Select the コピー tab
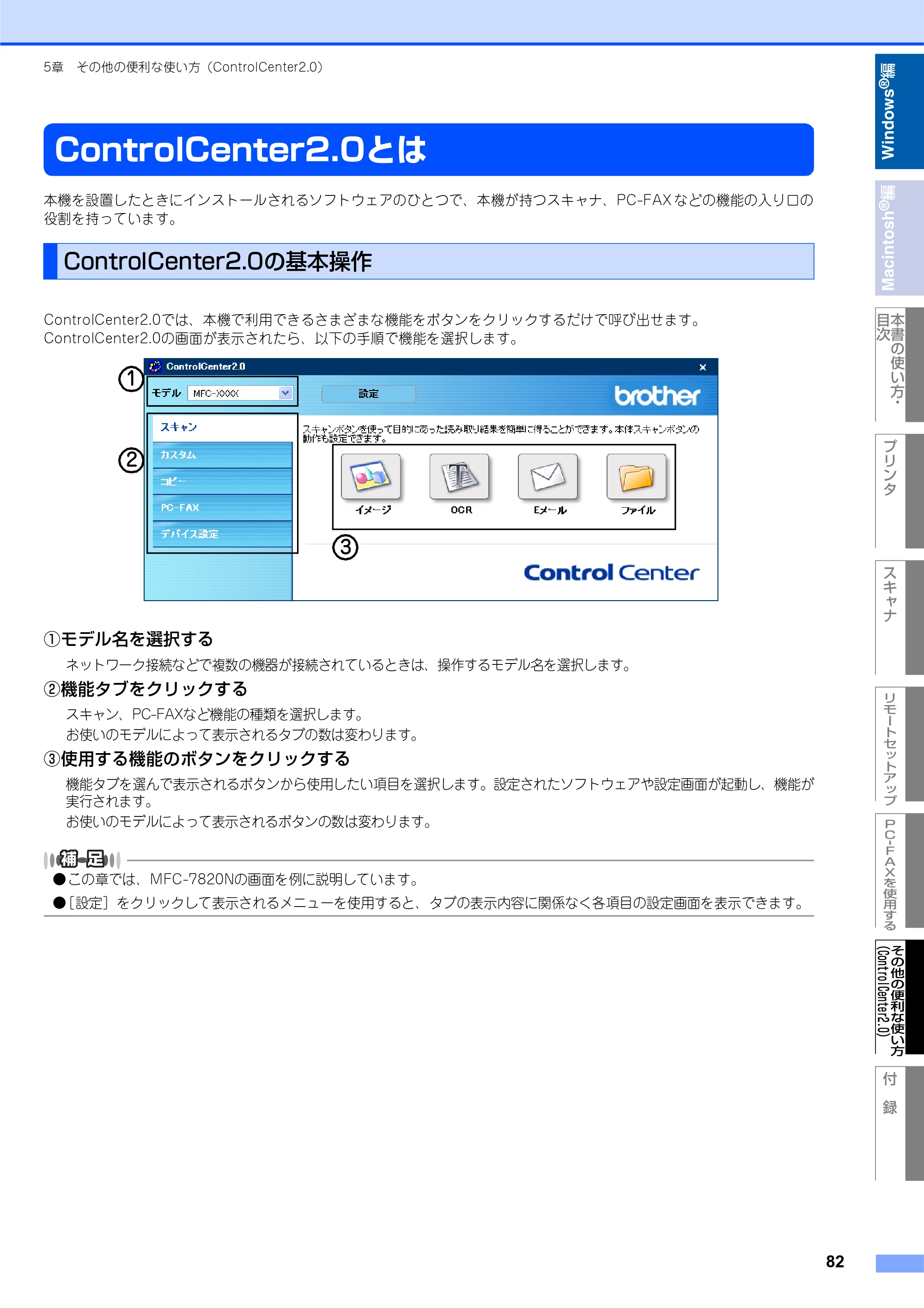 [222, 481]
